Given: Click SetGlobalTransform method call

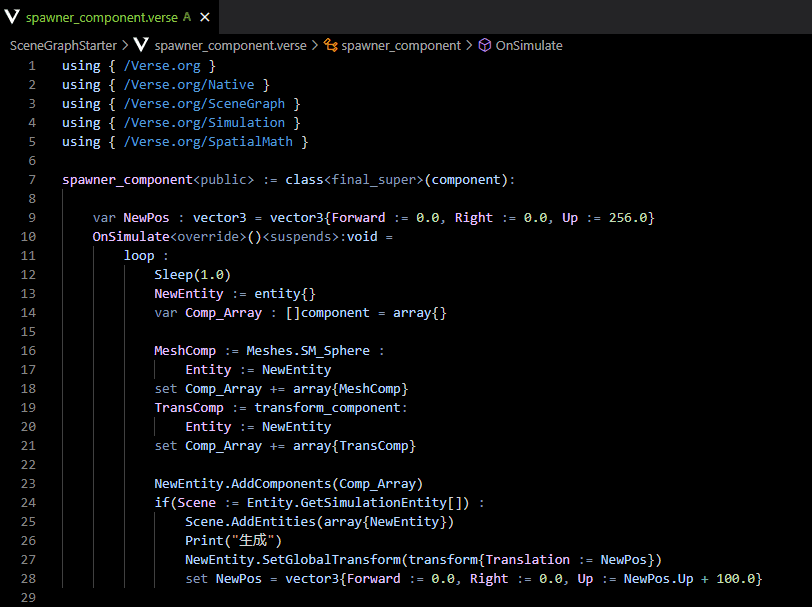Looking at the screenshot, I should (331, 559).
